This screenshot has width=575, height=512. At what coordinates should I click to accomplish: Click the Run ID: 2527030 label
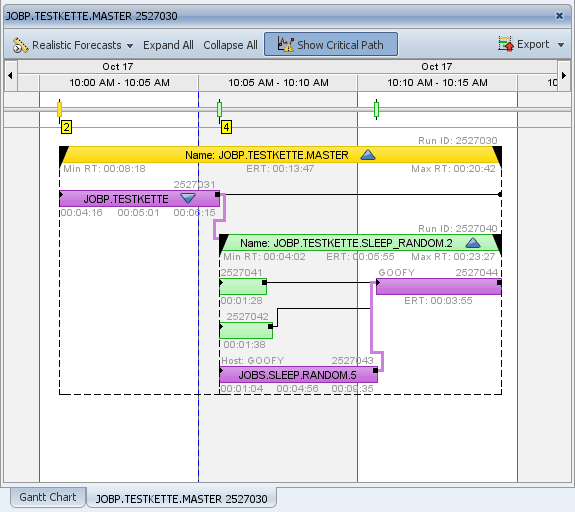[458, 140]
